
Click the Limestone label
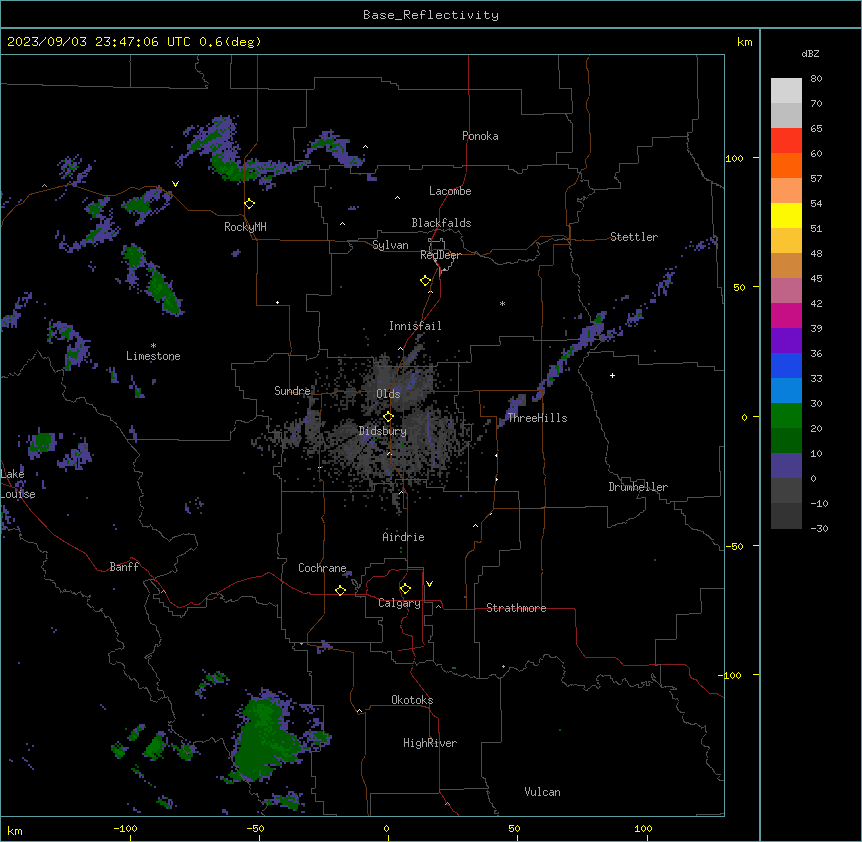pos(153,356)
